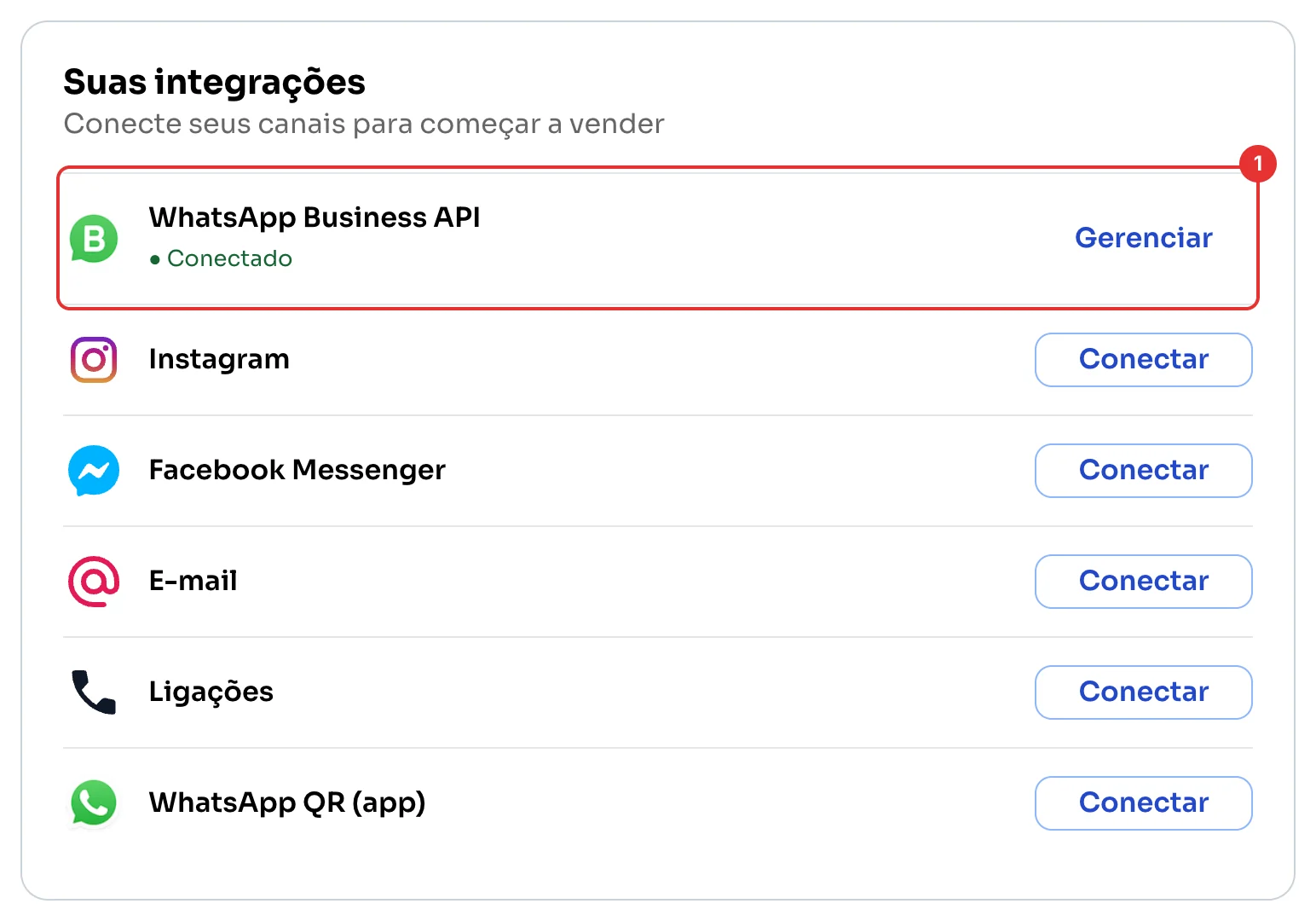Viewport: 1316px width, 921px height.
Task: Select the E-mail row label
Action: 193,581
